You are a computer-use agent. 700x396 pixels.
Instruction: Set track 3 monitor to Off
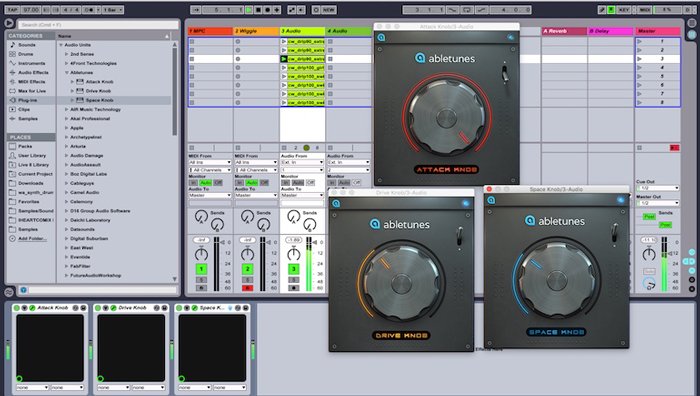310,183
